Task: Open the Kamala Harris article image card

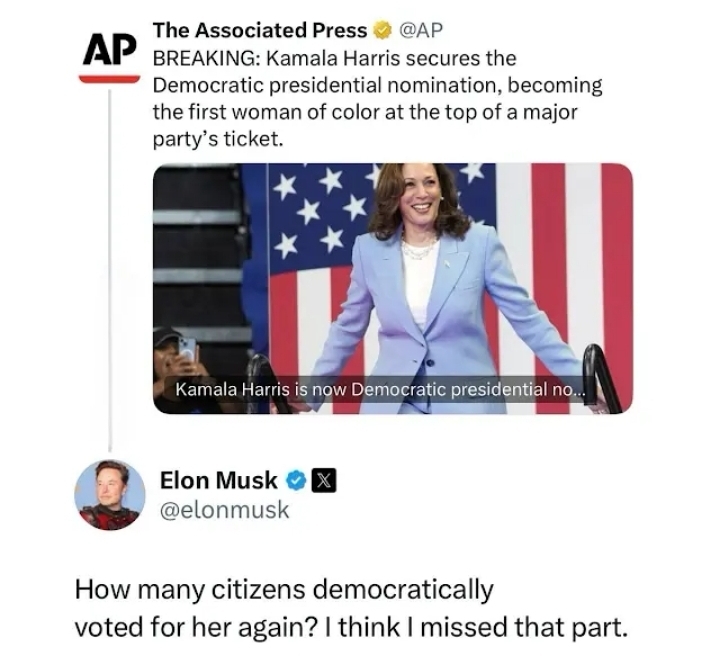Action: 393,289
